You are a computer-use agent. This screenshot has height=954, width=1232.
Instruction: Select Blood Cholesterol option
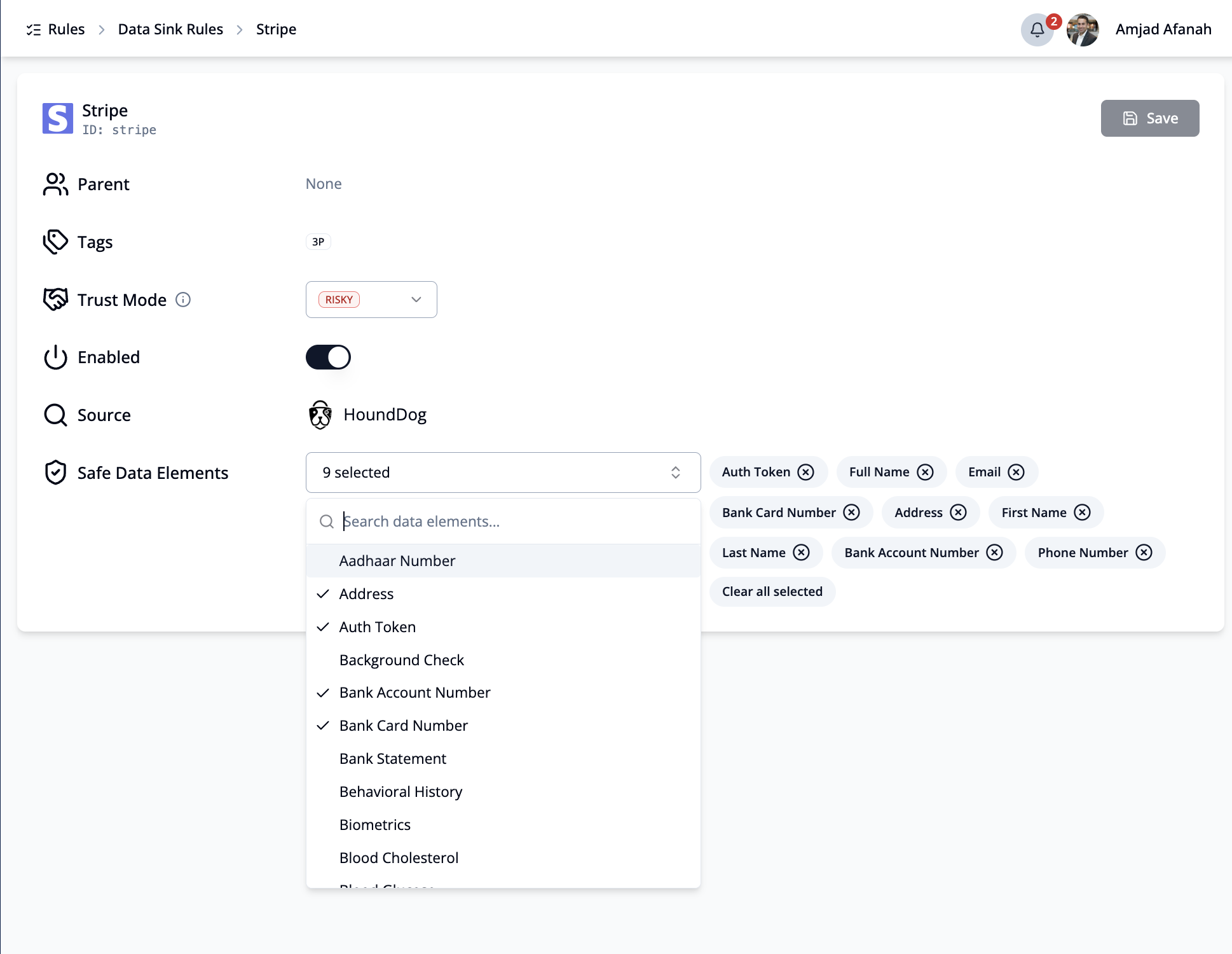click(x=503, y=858)
